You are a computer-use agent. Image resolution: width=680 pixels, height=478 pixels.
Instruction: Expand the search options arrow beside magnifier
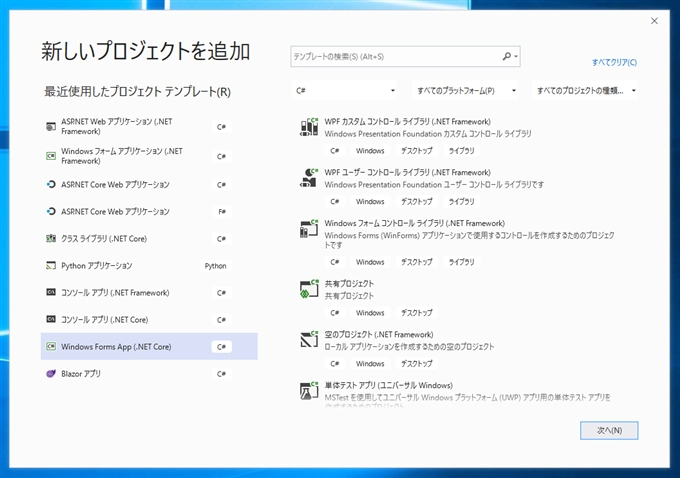516,57
